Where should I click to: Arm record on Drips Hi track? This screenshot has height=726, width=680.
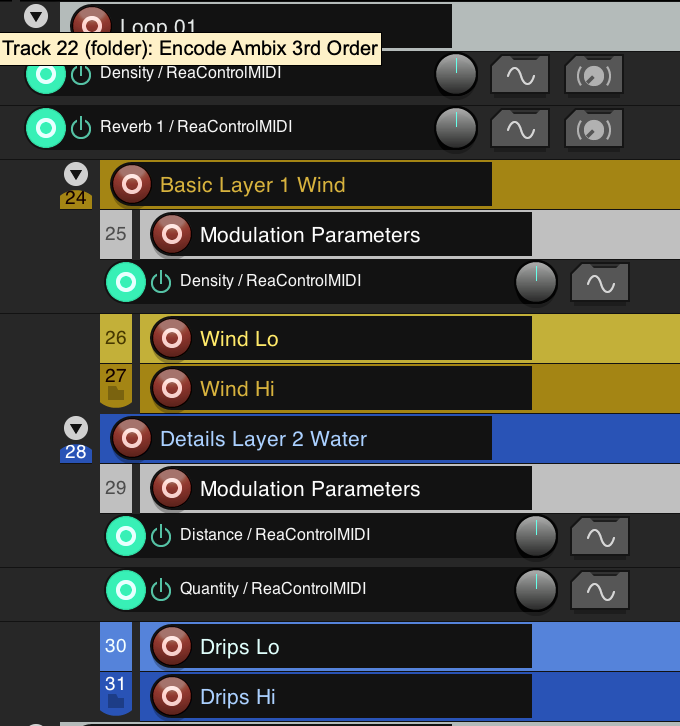coord(171,695)
